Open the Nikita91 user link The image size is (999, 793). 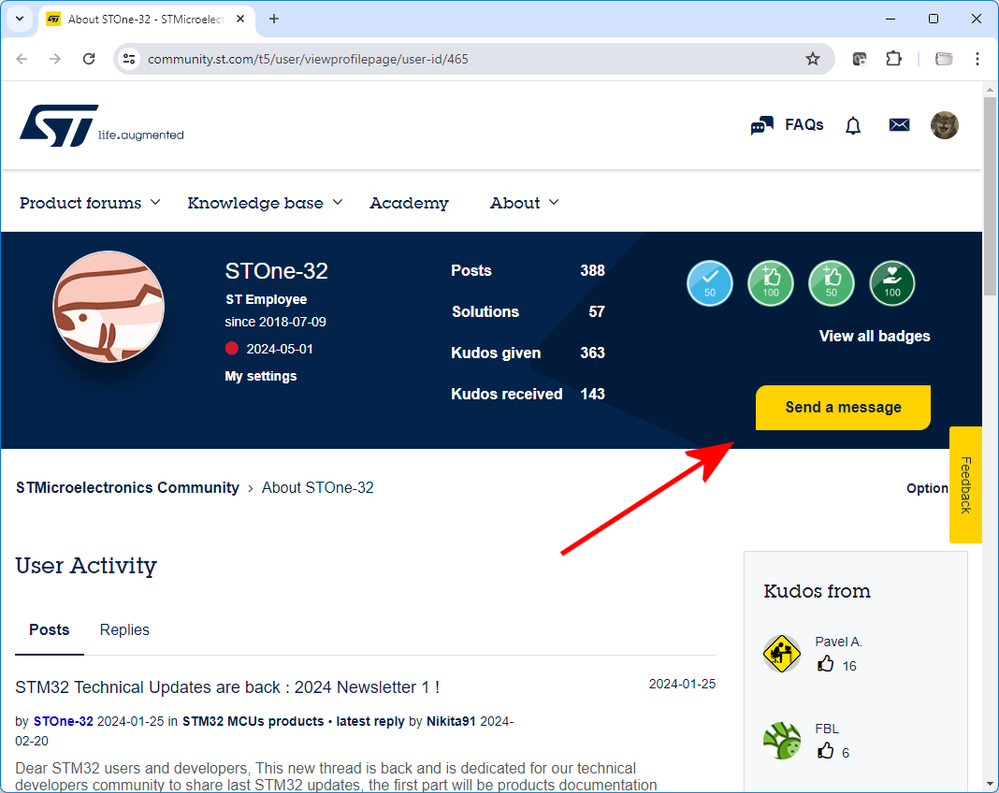click(451, 721)
